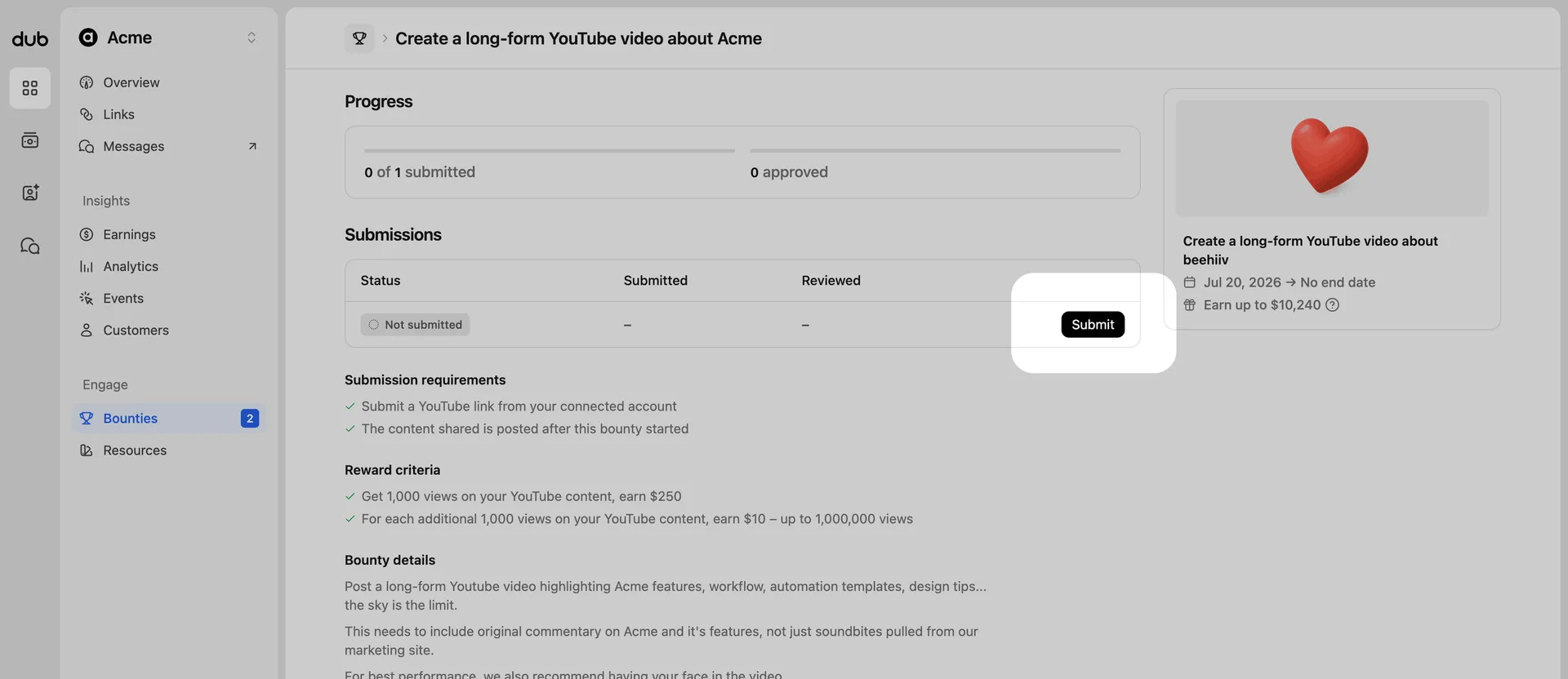
Task: Click 'Jul 20, 2026 → No end date' text
Action: click(x=1290, y=282)
